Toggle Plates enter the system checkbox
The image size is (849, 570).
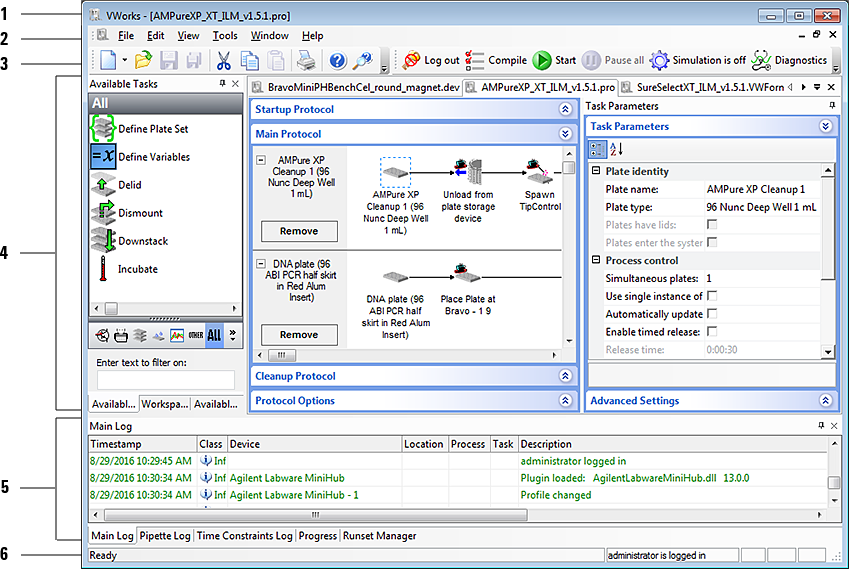[x=712, y=243]
